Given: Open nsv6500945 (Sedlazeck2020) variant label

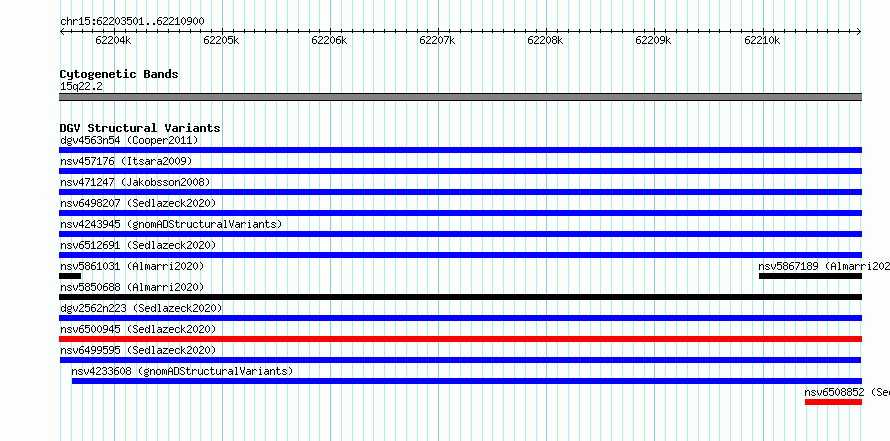Looking at the screenshot, I should coord(138,329).
